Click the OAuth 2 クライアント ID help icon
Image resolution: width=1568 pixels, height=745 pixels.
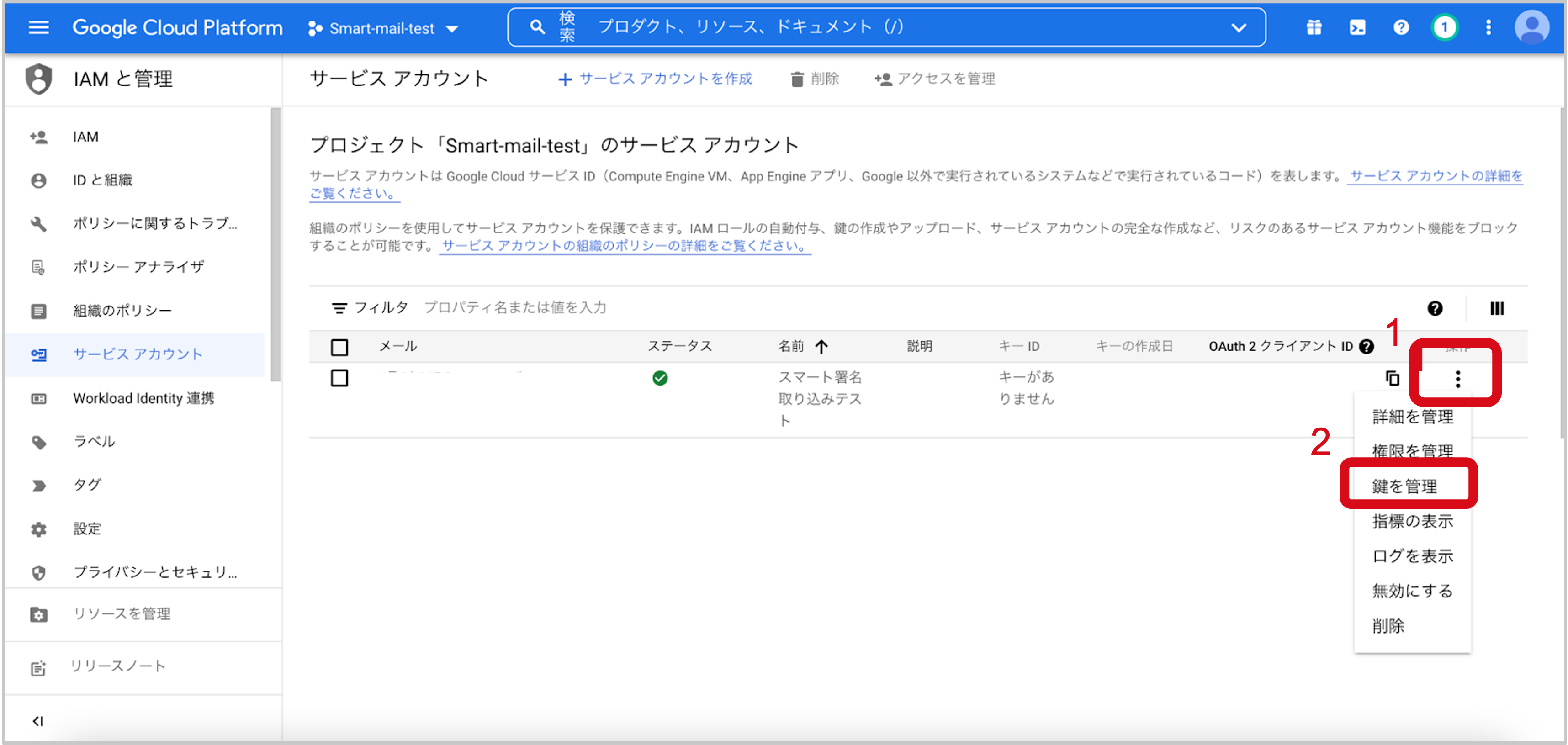pos(1367,347)
